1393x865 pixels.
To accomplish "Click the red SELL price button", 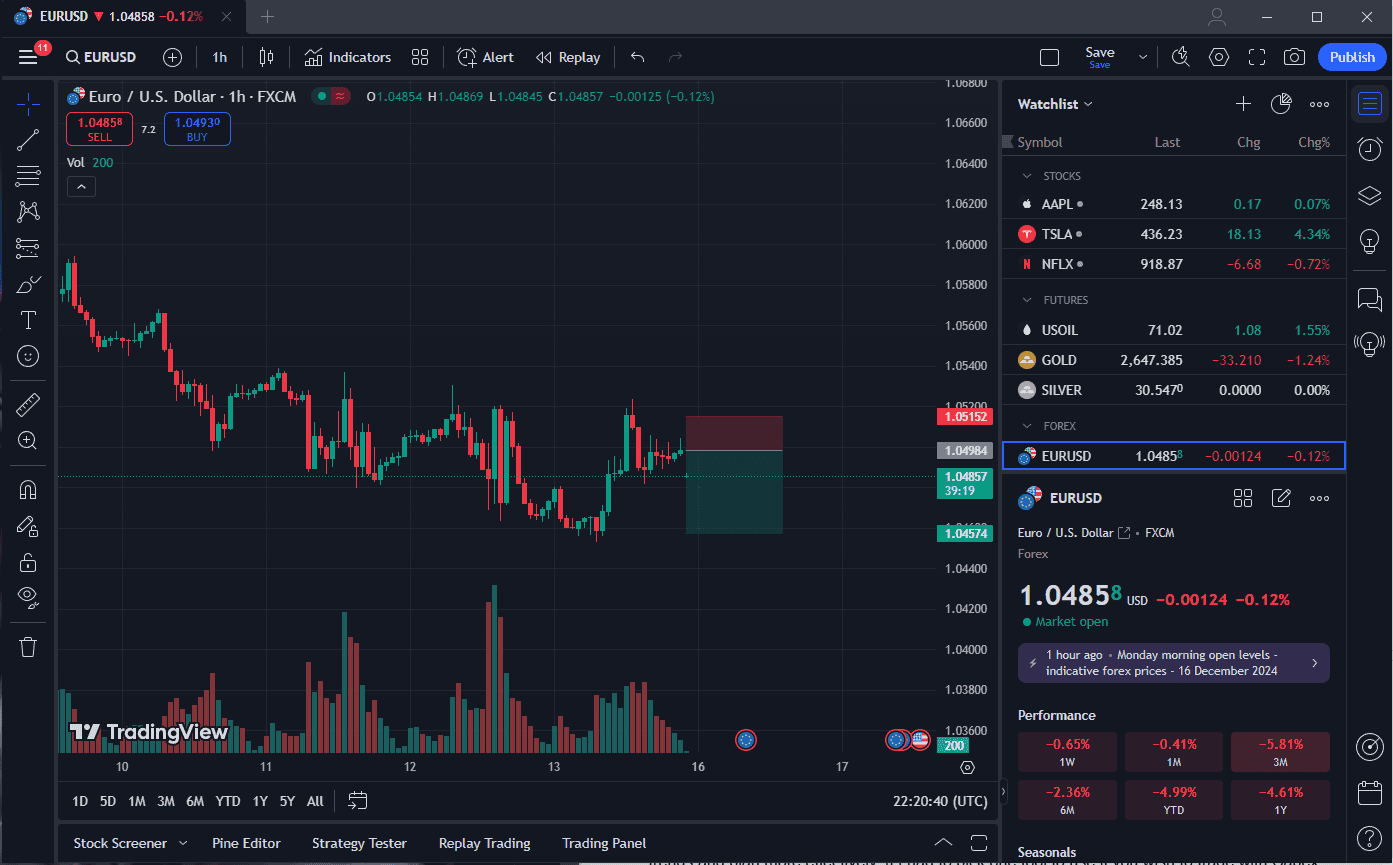I will pos(99,129).
